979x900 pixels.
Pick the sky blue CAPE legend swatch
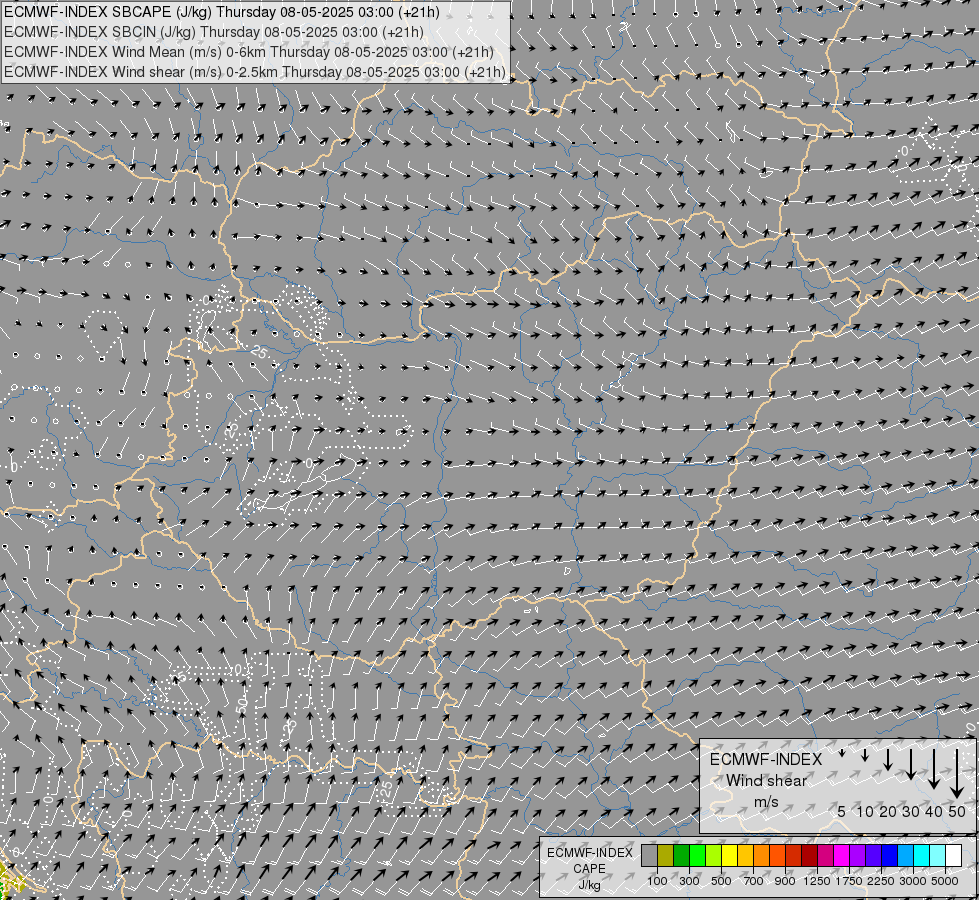(905, 855)
